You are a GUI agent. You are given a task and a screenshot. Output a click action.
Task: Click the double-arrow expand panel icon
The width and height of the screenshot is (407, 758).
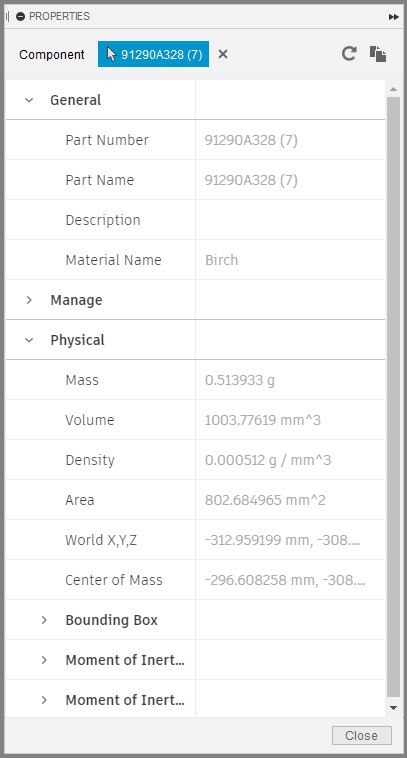point(394,17)
